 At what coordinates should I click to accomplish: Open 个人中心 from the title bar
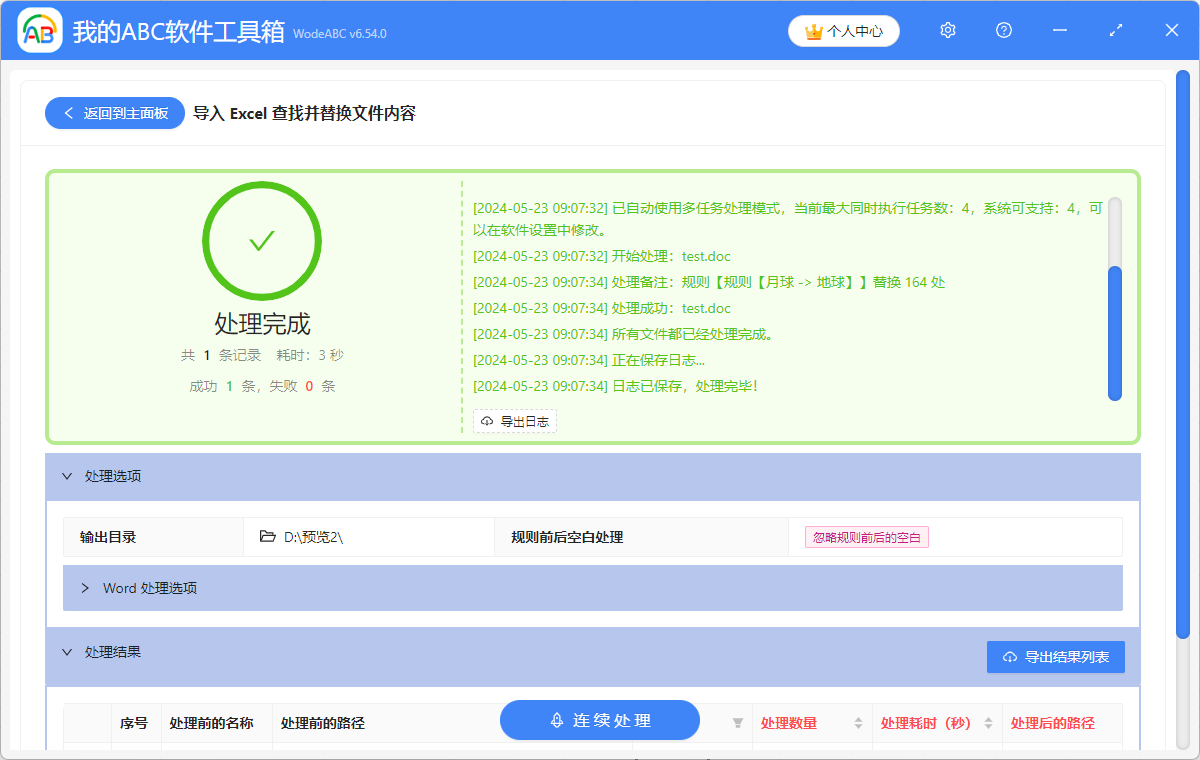[844, 30]
